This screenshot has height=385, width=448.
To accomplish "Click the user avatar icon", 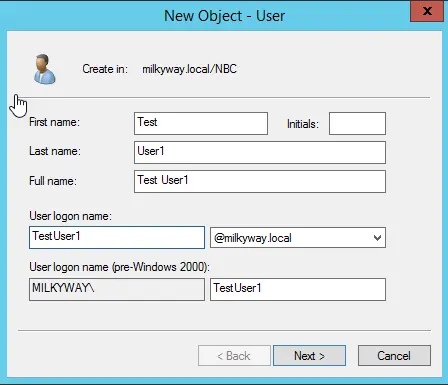I will (x=45, y=69).
